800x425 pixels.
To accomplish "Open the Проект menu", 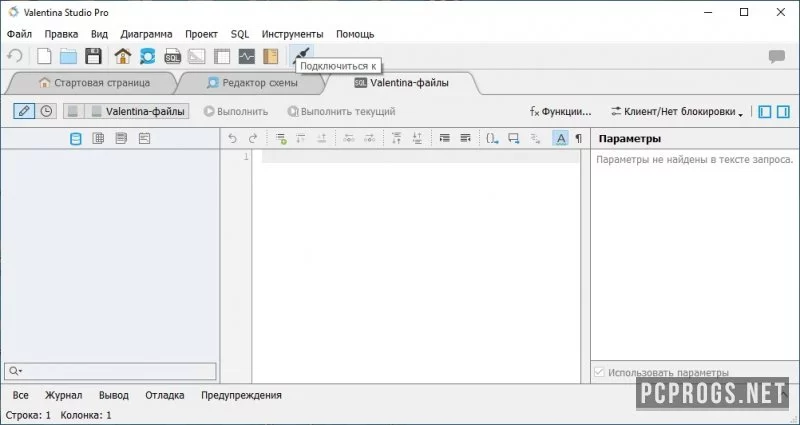I will [x=202, y=34].
